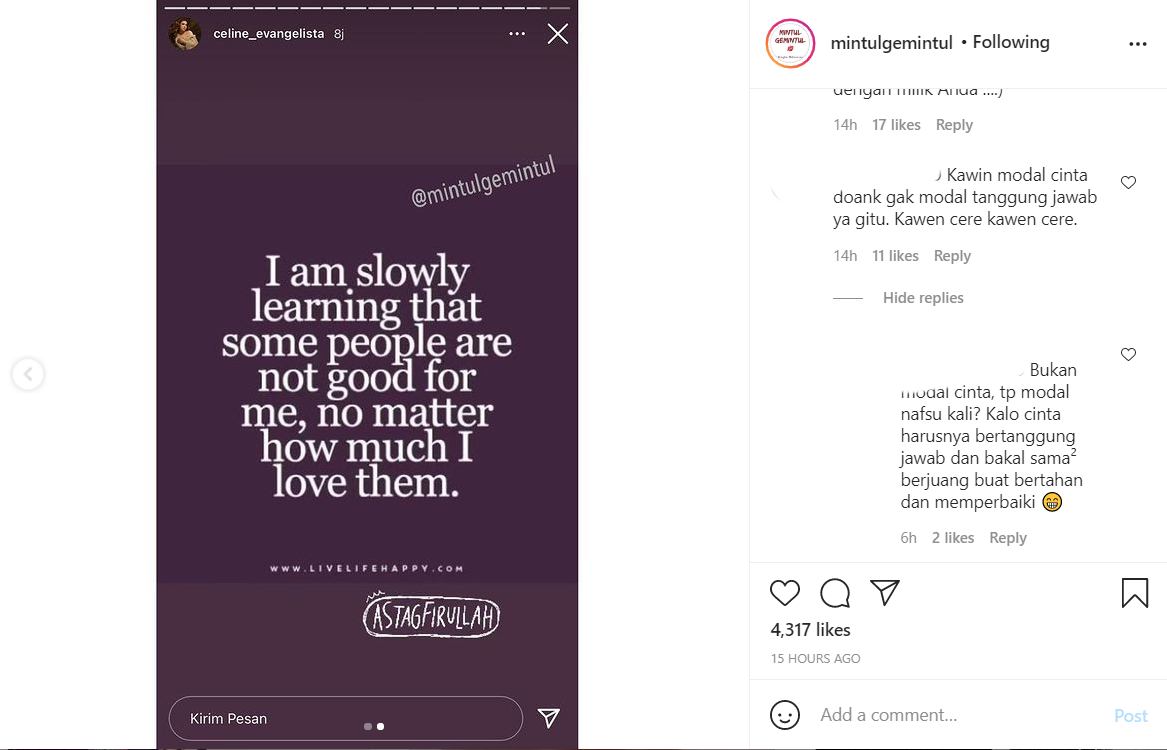Open mintulgemintul profile from the username

(x=891, y=42)
